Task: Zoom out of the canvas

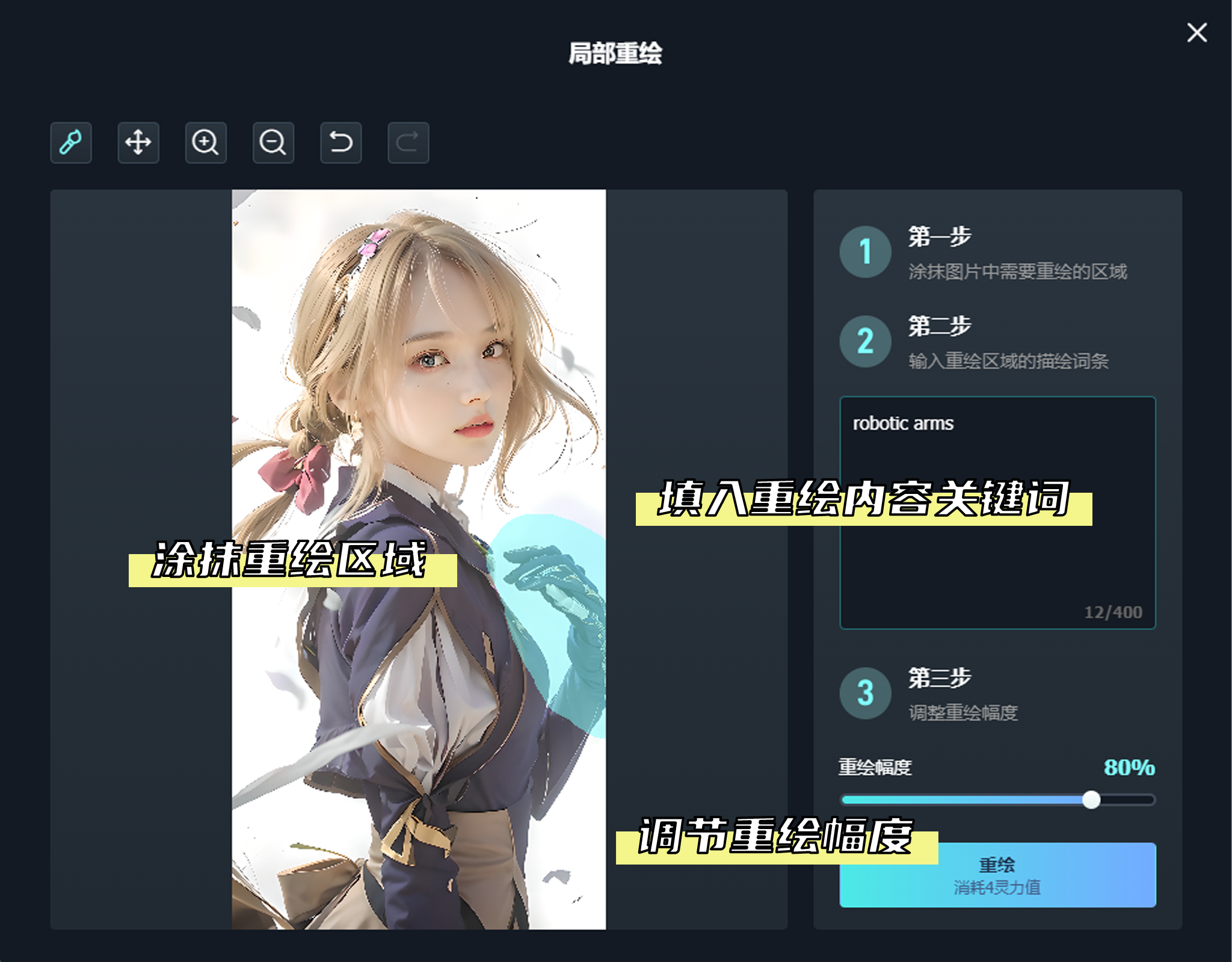Action: point(273,143)
